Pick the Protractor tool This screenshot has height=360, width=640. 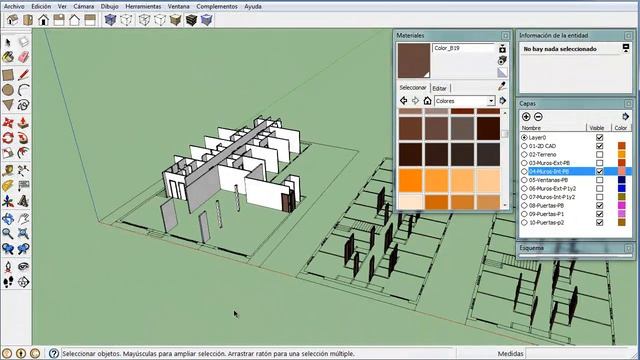pos(8,186)
